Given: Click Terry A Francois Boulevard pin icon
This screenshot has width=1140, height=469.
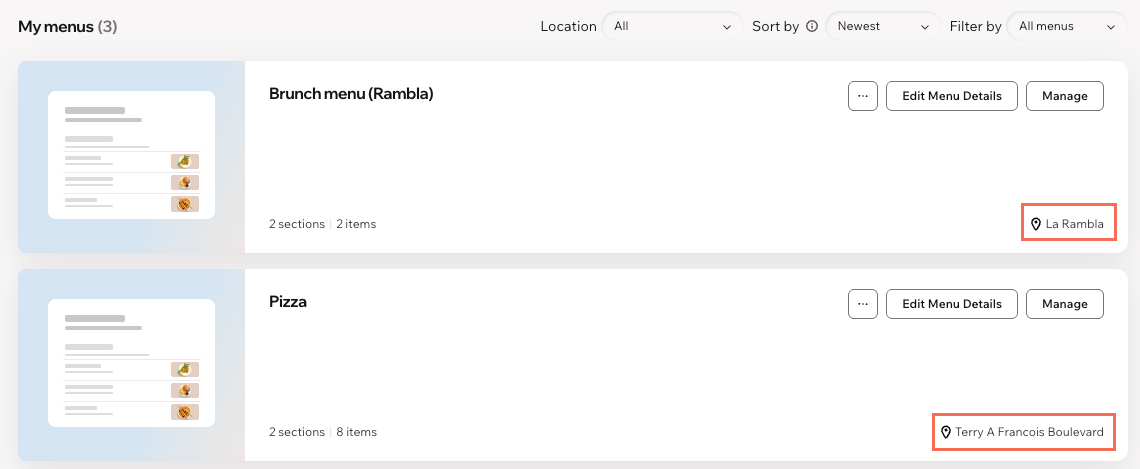Looking at the screenshot, I should [946, 432].
